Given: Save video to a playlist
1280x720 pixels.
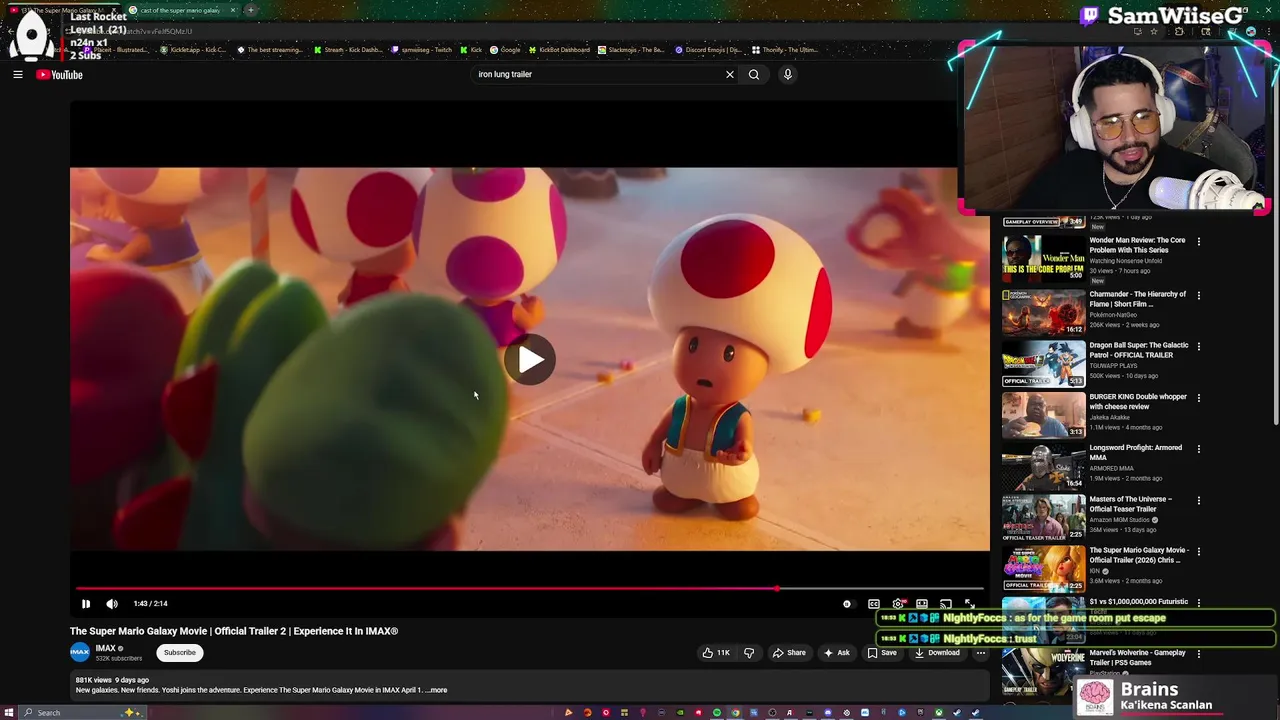Looking at the screenshot, I should pos(882,653).
